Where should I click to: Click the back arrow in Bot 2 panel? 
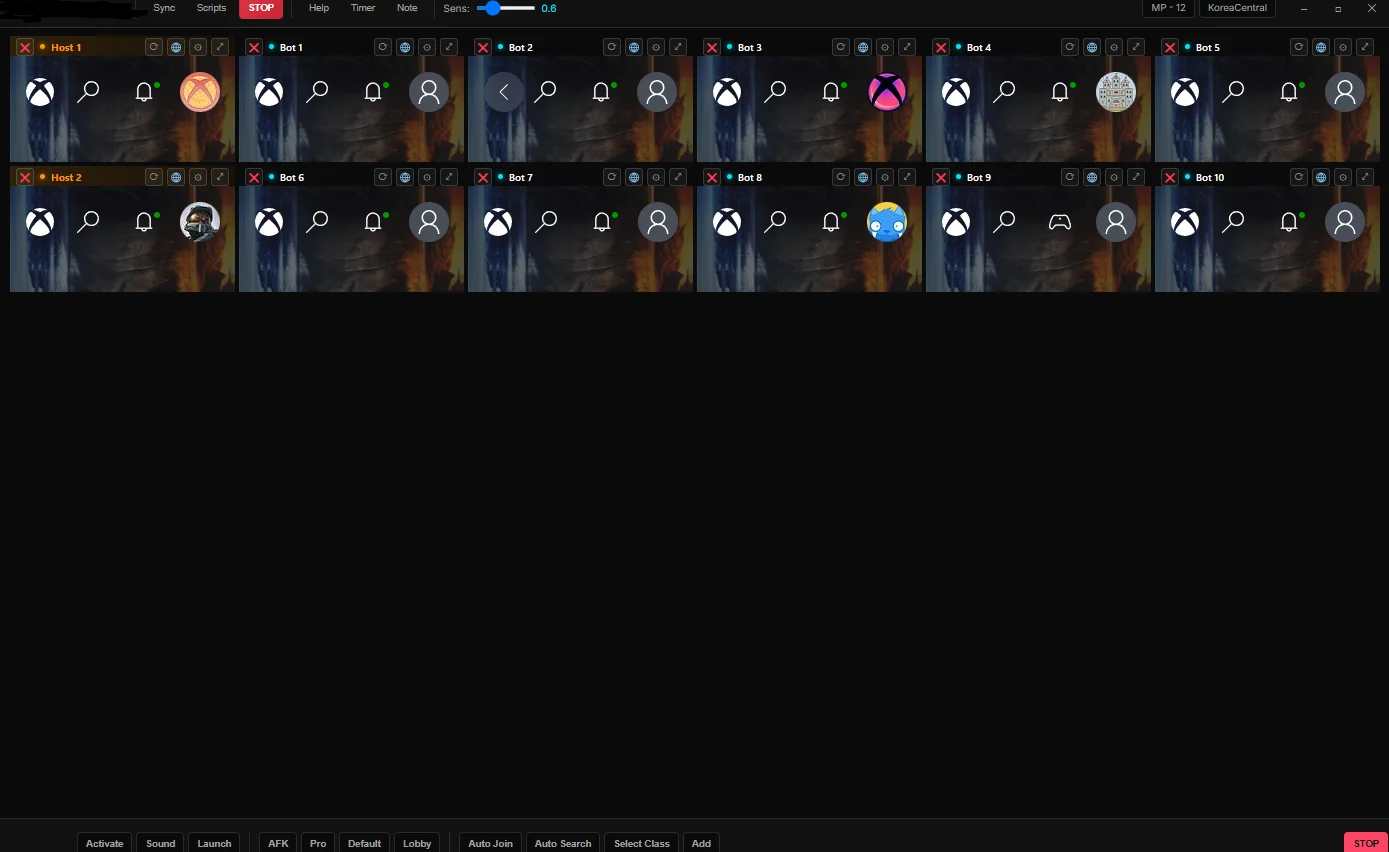[x=504, y=92]
